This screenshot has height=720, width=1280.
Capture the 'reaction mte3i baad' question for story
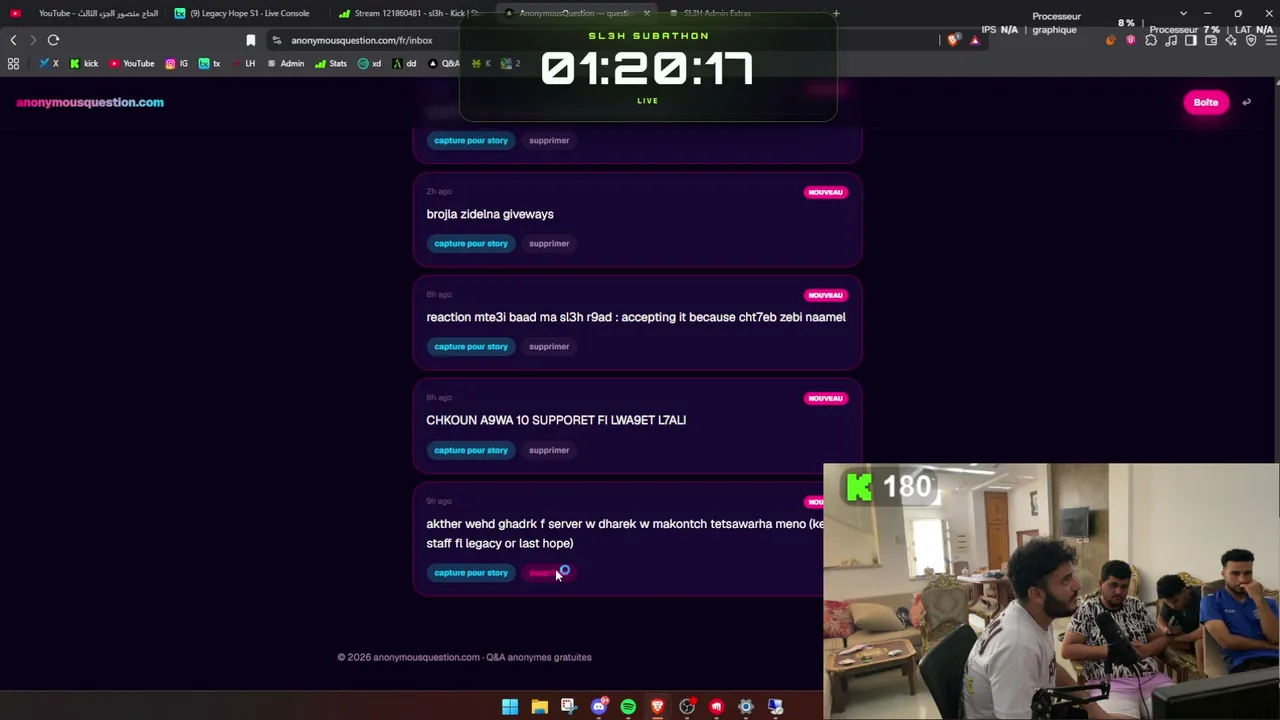tap(471, 346)
